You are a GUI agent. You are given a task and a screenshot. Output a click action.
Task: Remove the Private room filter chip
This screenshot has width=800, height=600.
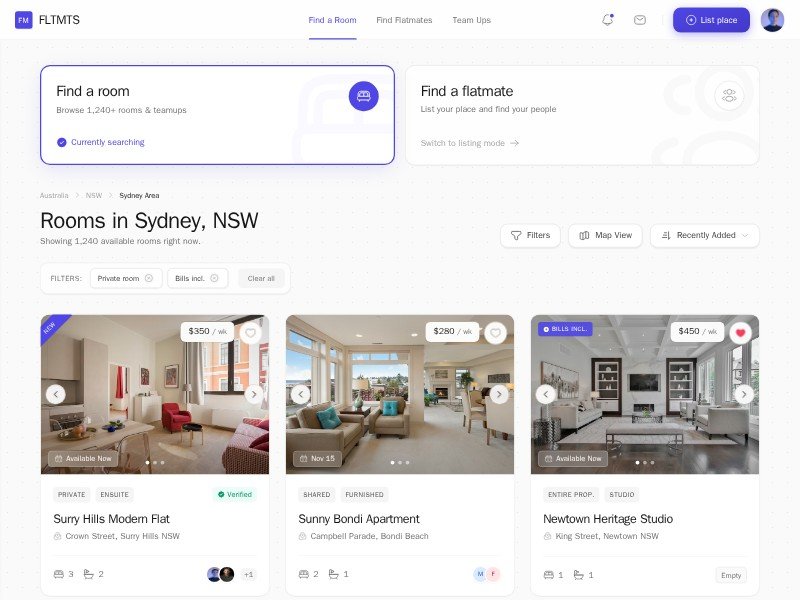148,278
